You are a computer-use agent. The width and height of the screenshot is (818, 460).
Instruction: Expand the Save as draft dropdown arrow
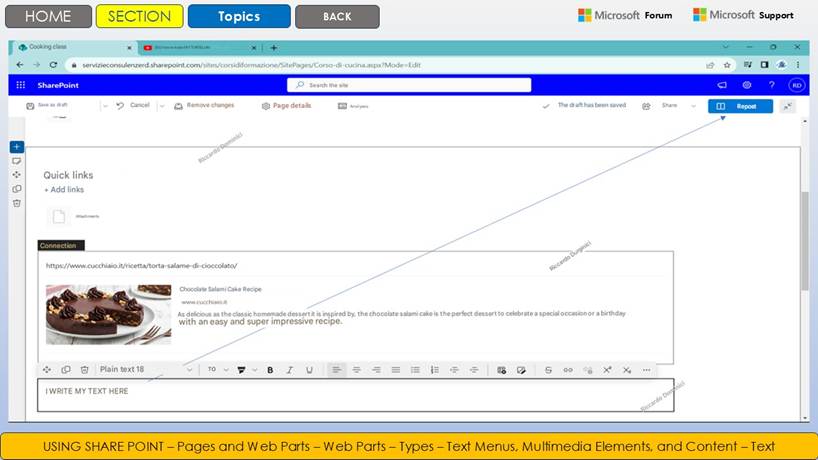[x=105, y=106]
